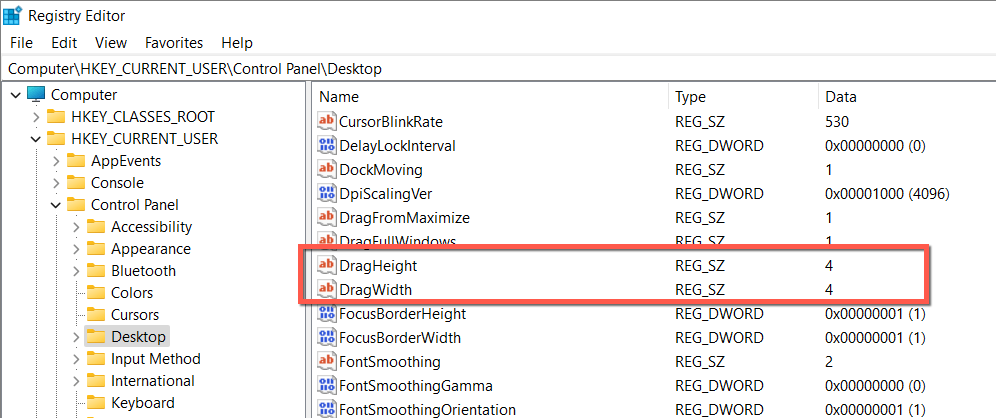Click the DelayLockInterval DWORD value icon
Screen dimensions: 996x418
point(327,146)
